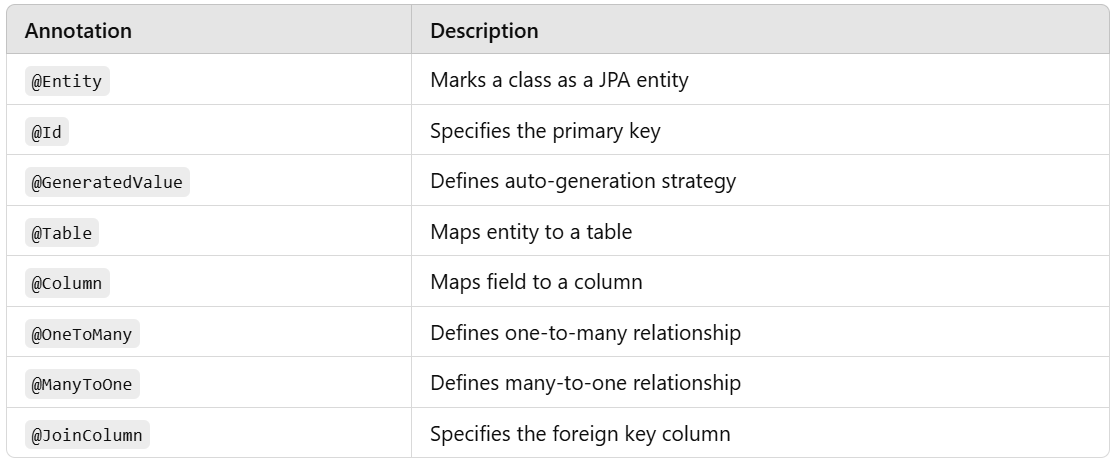
Task: Select the @GeneratedValue code label
Action: [107, 182]
